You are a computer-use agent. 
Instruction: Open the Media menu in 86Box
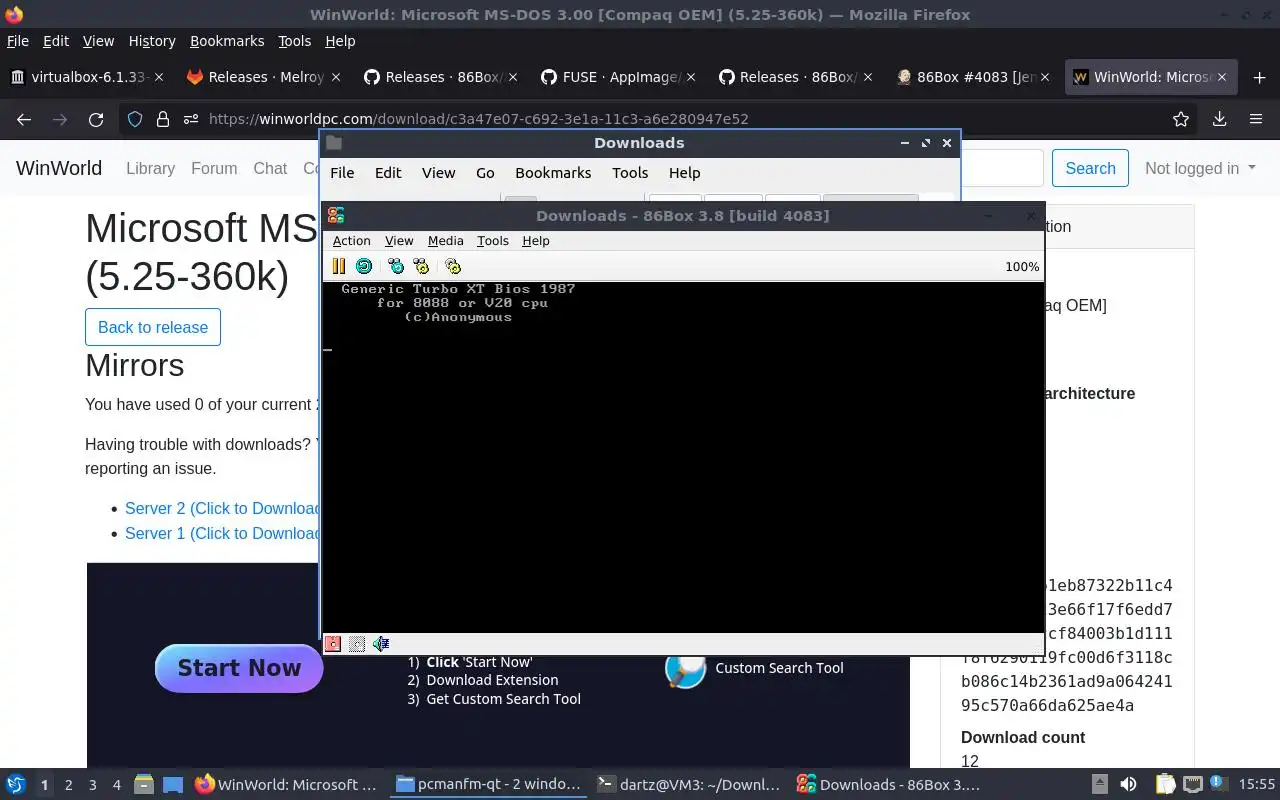click(445, 241)
